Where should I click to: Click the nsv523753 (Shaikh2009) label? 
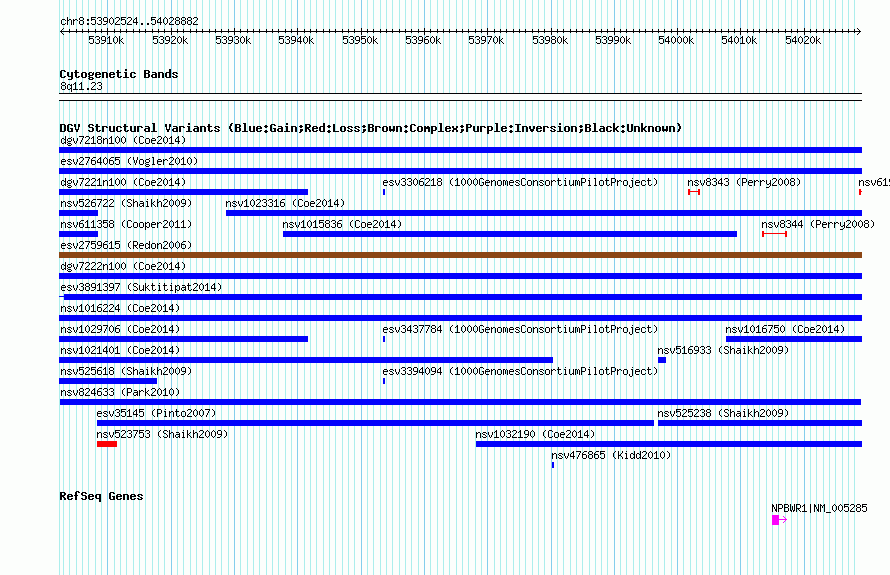(162, 434)
